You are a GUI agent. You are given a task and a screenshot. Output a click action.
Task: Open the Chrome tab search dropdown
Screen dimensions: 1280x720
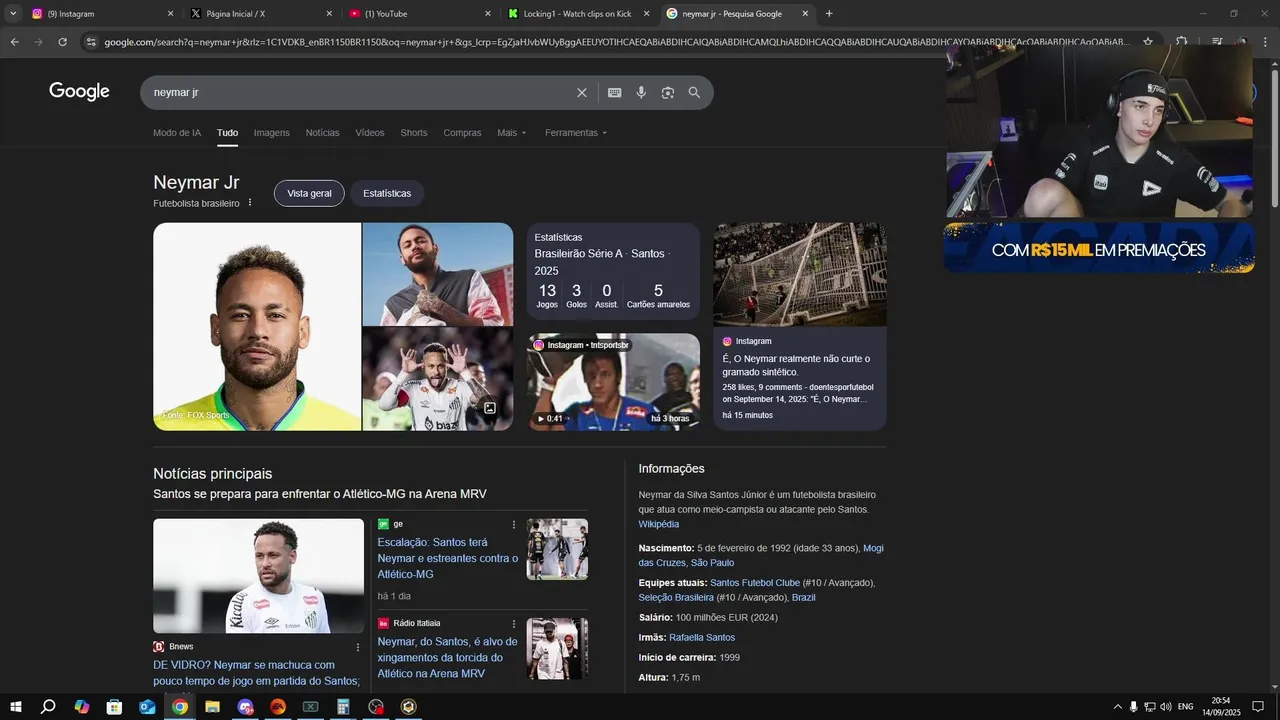coord(13,14)
